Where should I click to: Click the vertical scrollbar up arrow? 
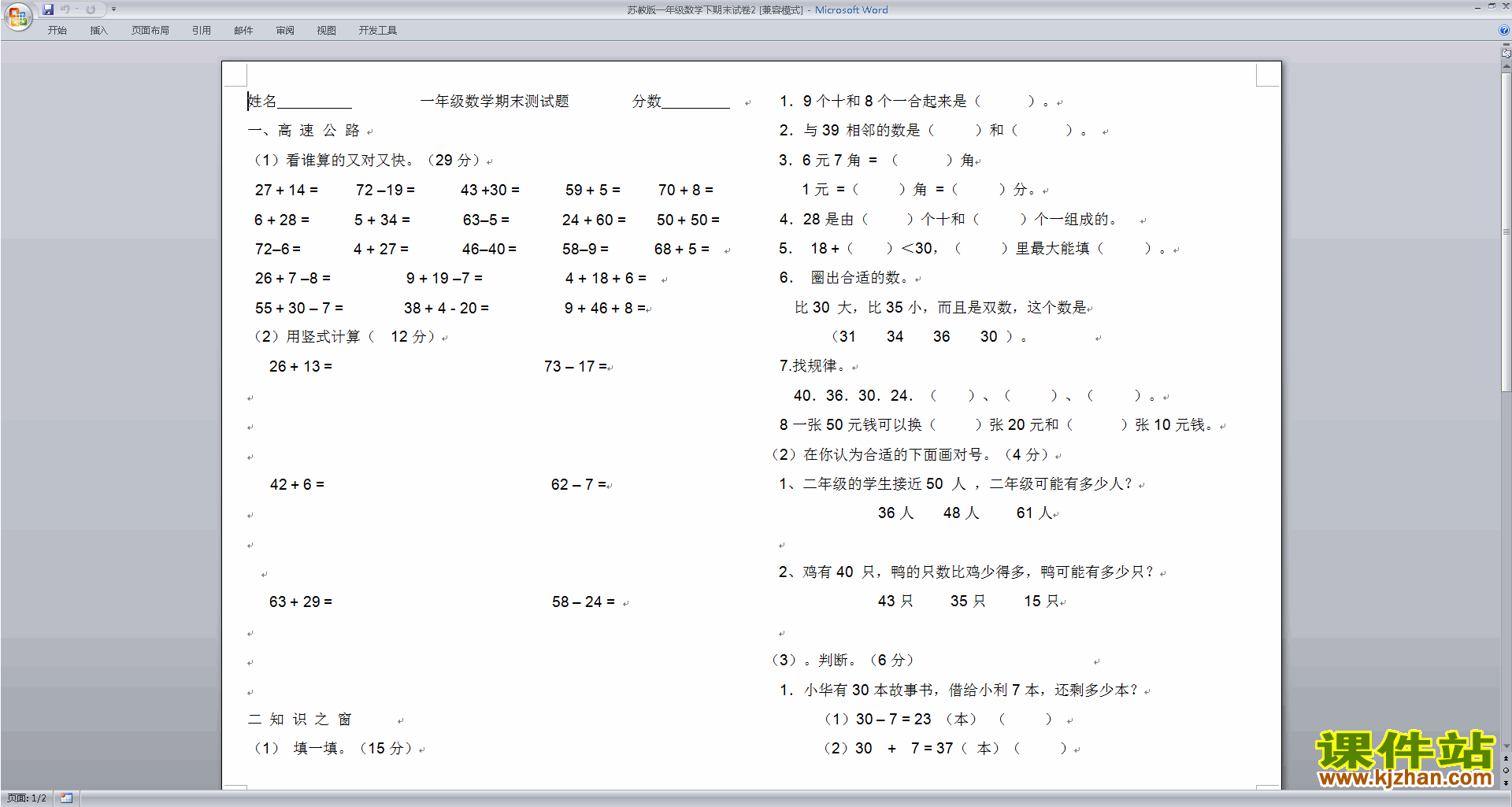[1506, 67]
